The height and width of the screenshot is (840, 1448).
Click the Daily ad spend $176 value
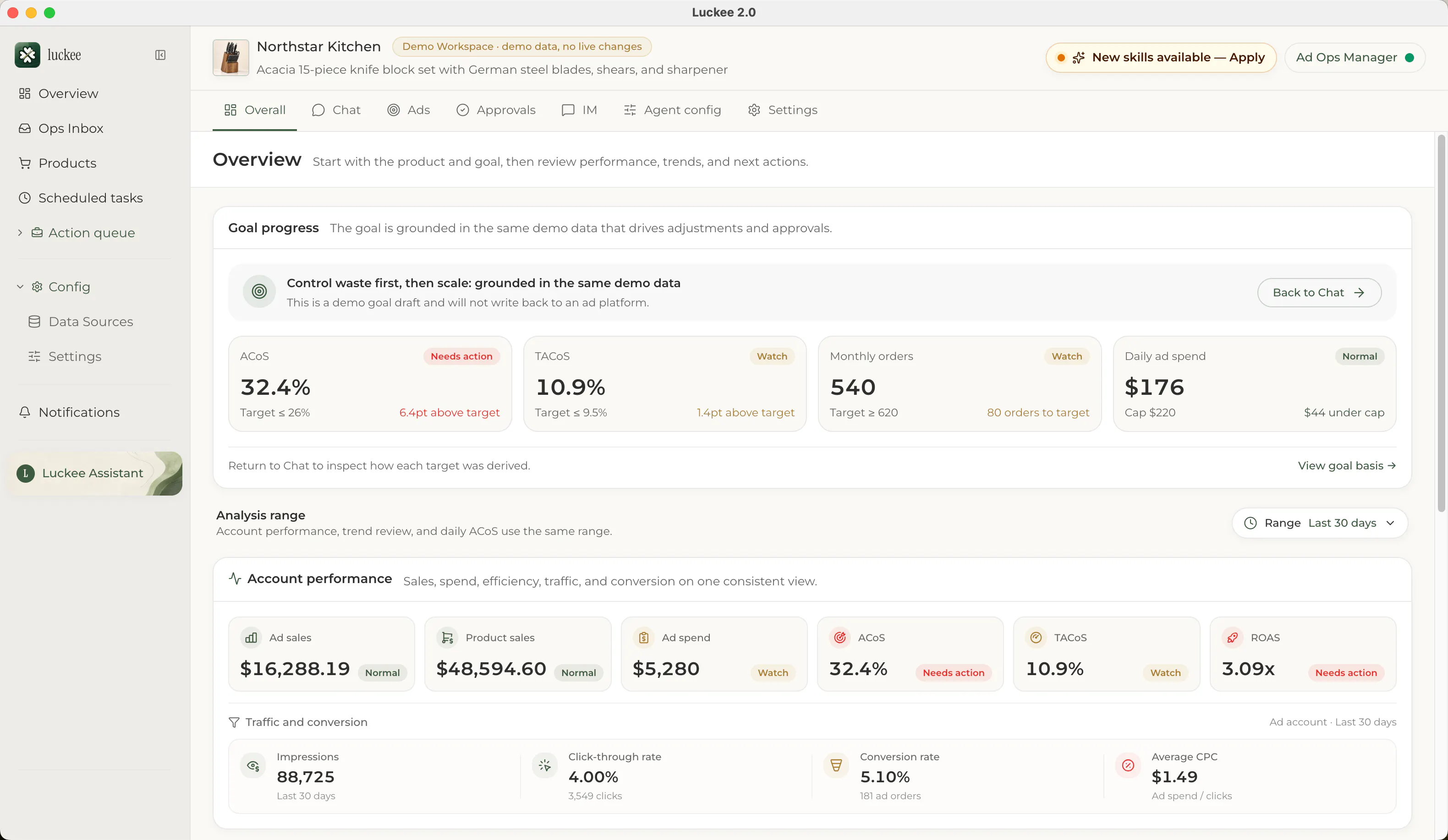click(1154, 387)
